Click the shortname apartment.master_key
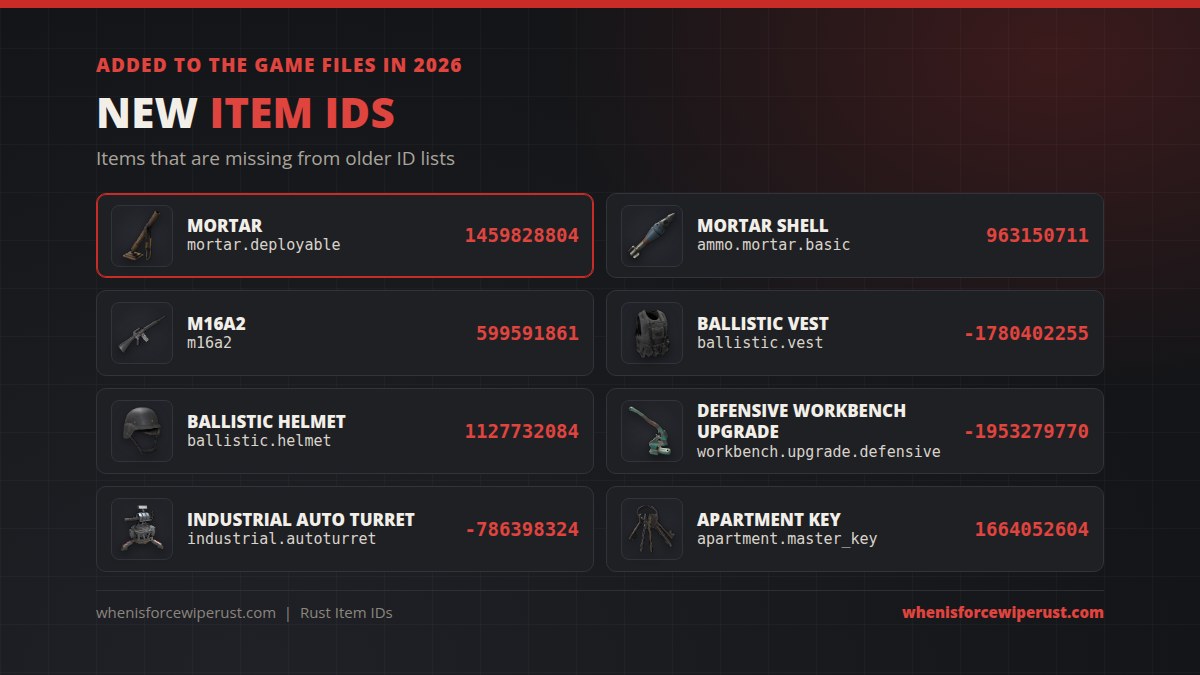Viewport: 1200px width, 675px height. coord(787,539)
